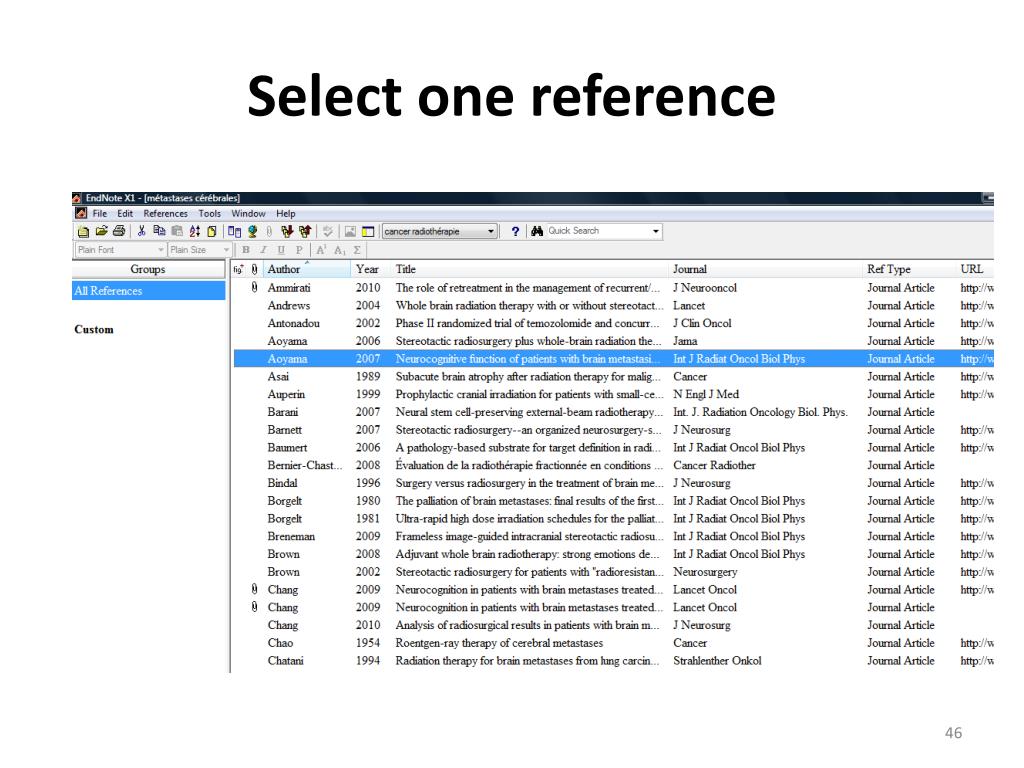Sort by the Journal column header
Viewport: 1024px width, 768px height.
coord(765,269)
